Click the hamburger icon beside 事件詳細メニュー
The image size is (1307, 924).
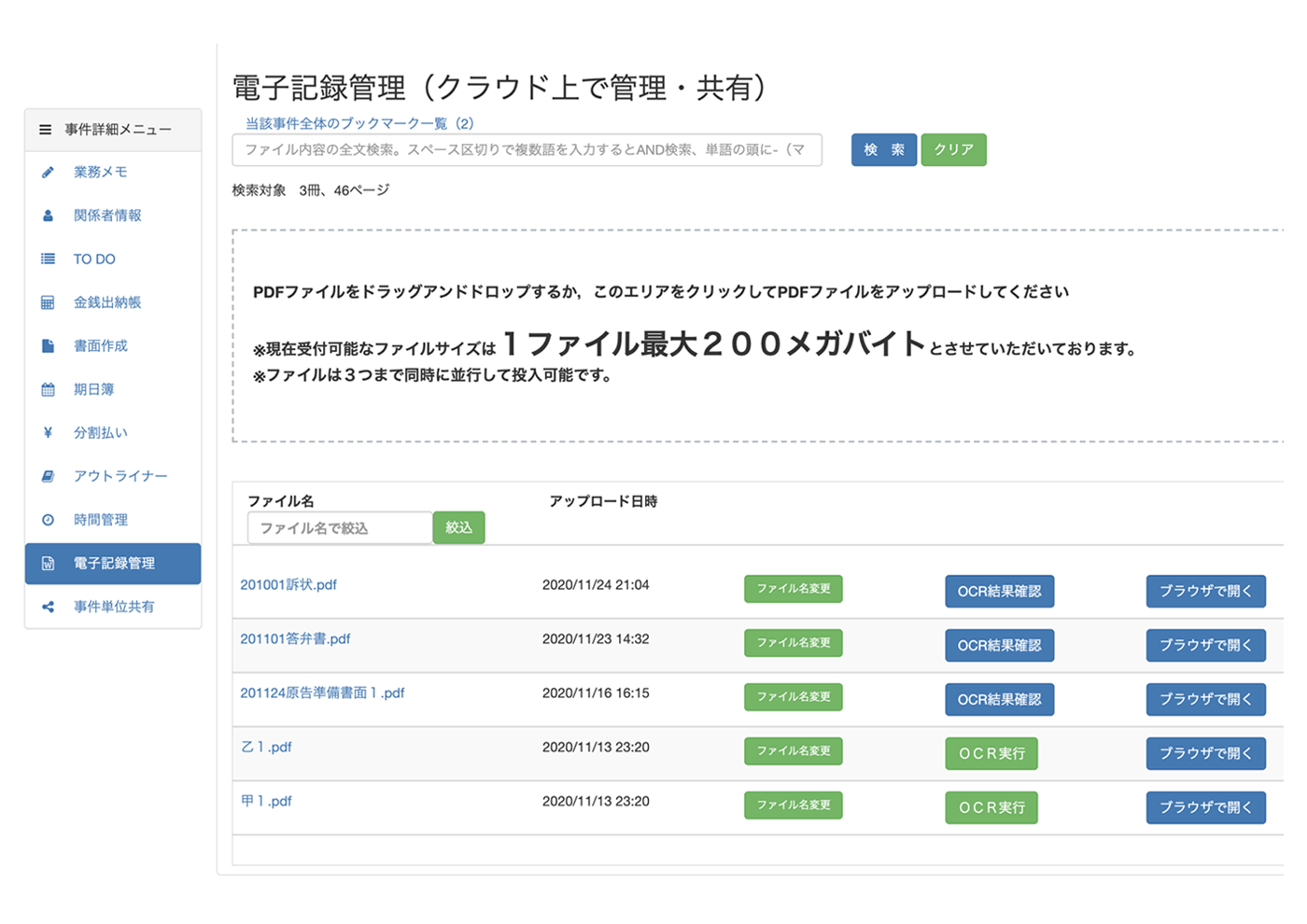(x=45, y=130)
